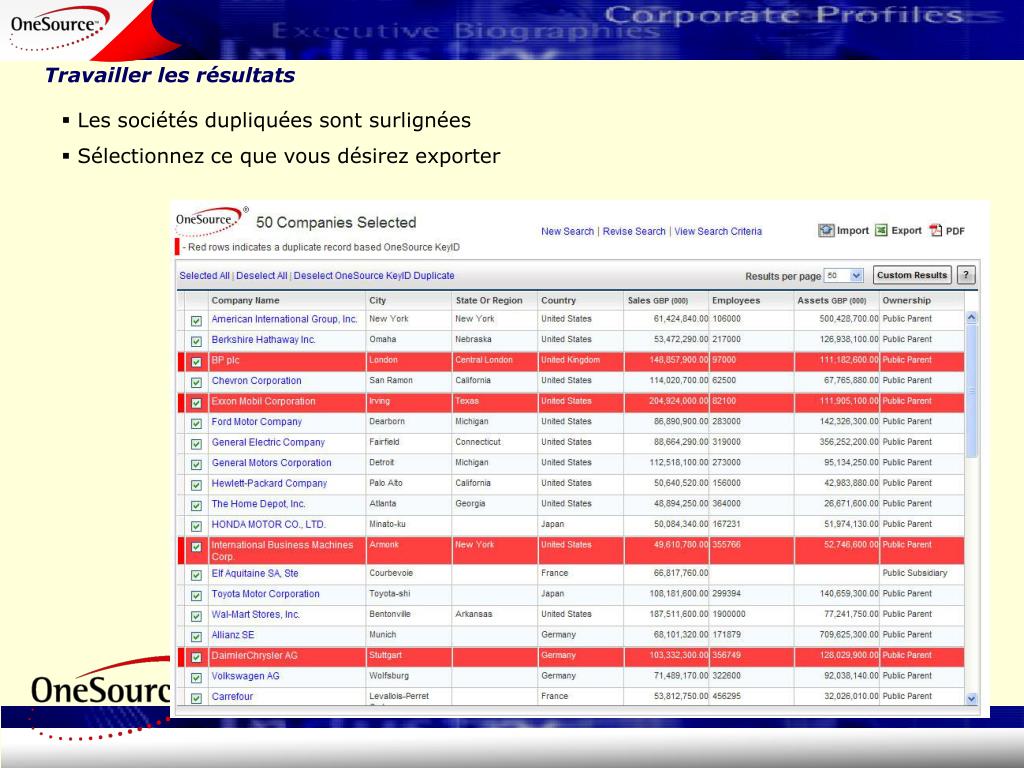The width and height of the screenshot is (1024, 768).
Task: Click the PDF label text
Action: coord(955,231)
